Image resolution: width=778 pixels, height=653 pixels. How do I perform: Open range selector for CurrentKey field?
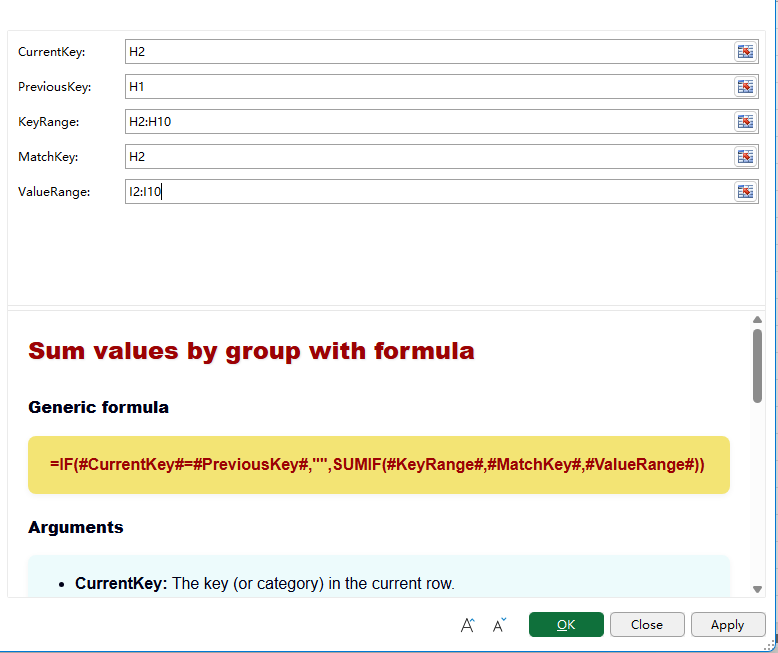tap(745, 52)
